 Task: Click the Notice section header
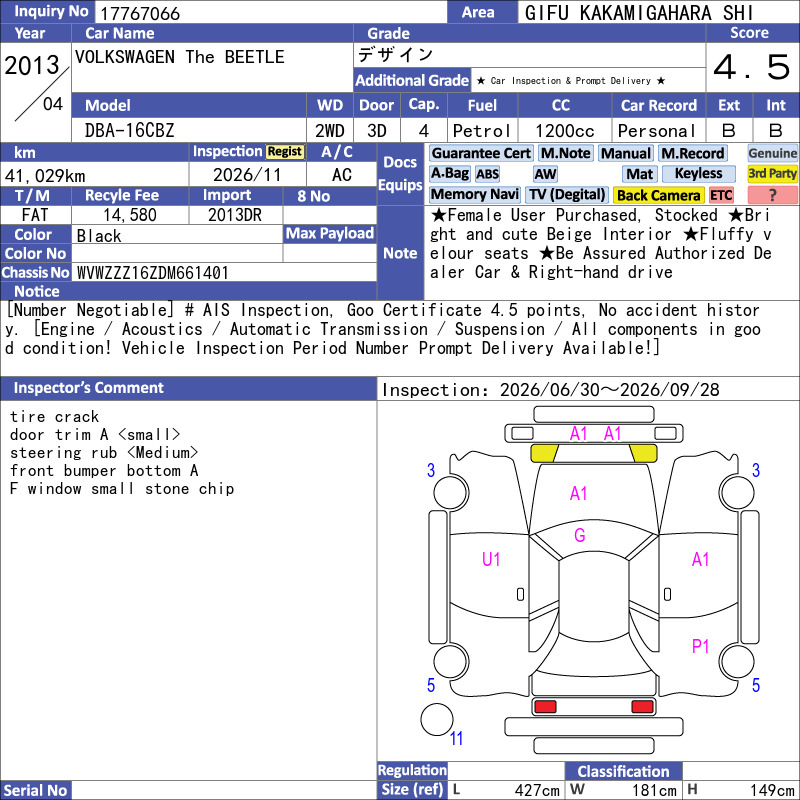click(x=37, y=291)
